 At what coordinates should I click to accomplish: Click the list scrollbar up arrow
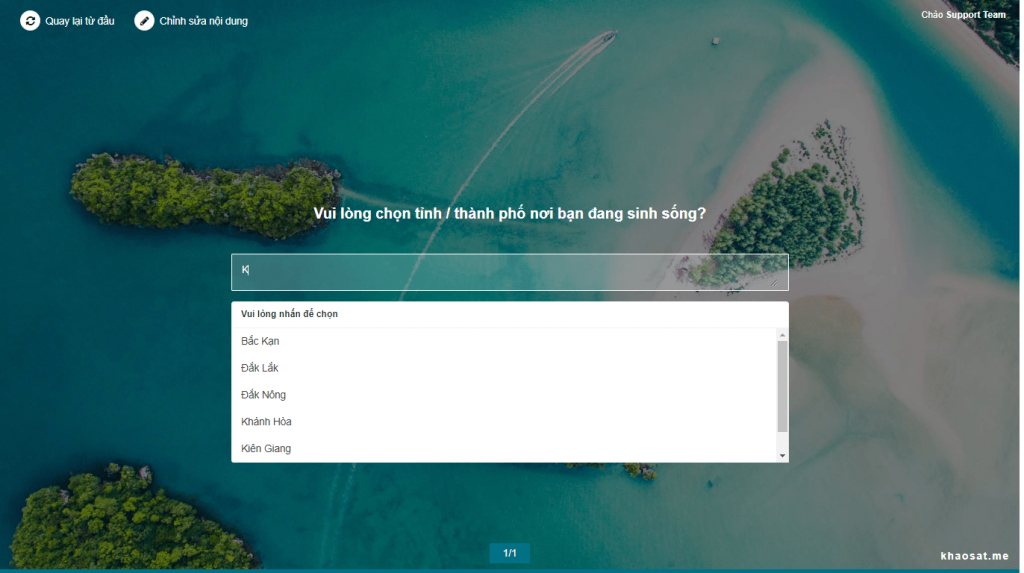click(x=782, y=335)
